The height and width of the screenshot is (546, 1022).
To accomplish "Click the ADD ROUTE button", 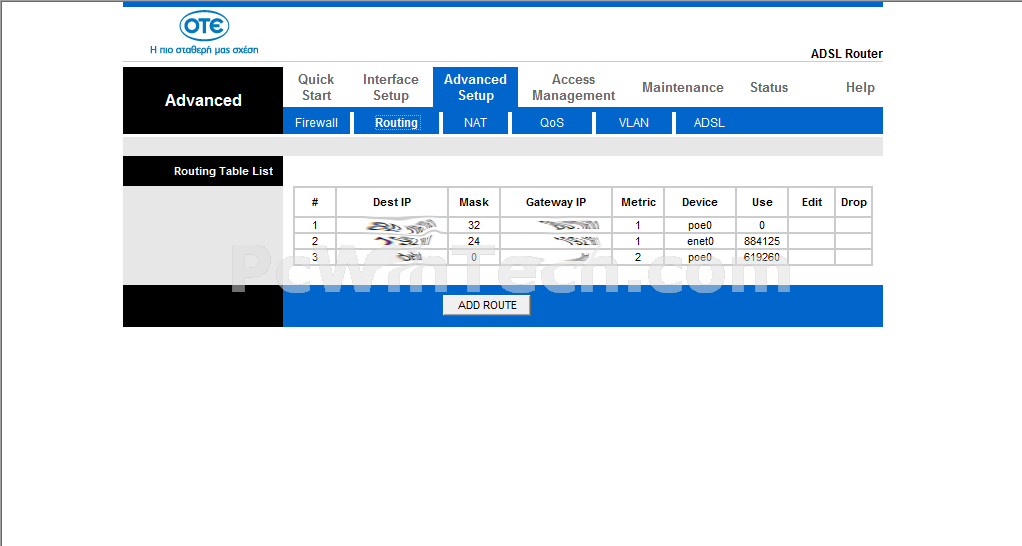I will [486, 305].
